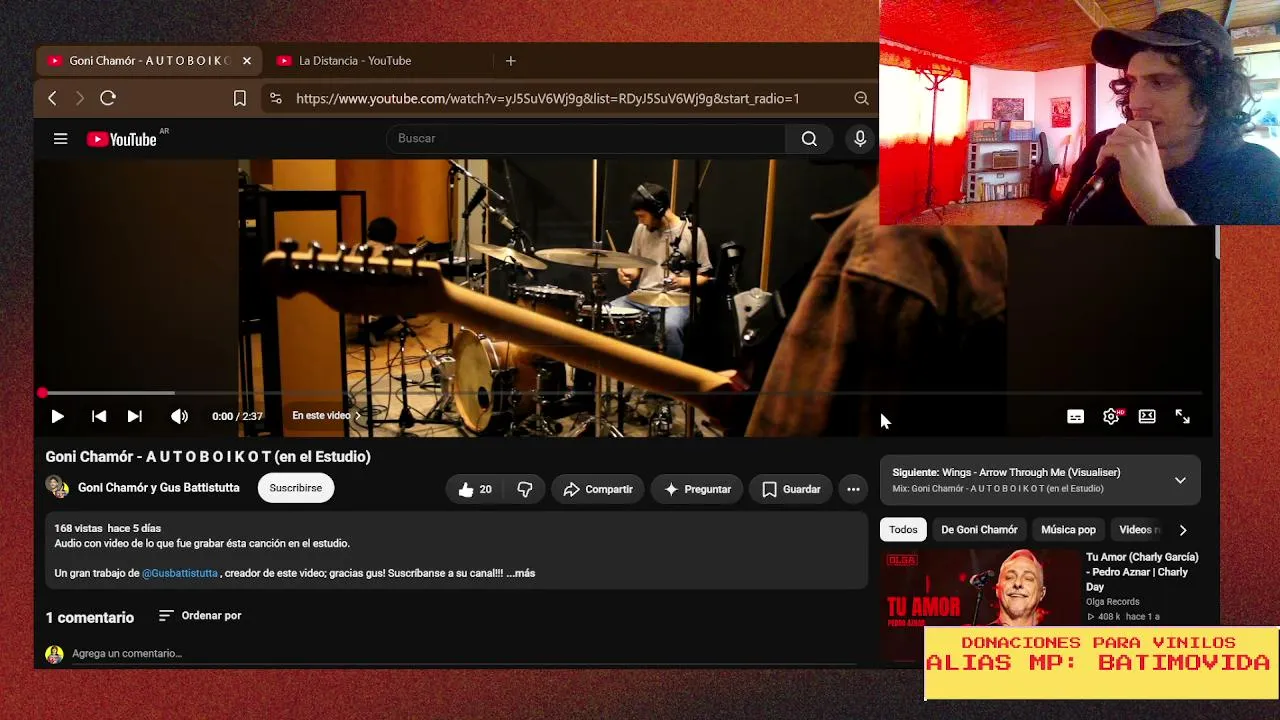Open Goni Chamór channel avatar
This screenshot has height=720, width=1280.
(56, 488)
